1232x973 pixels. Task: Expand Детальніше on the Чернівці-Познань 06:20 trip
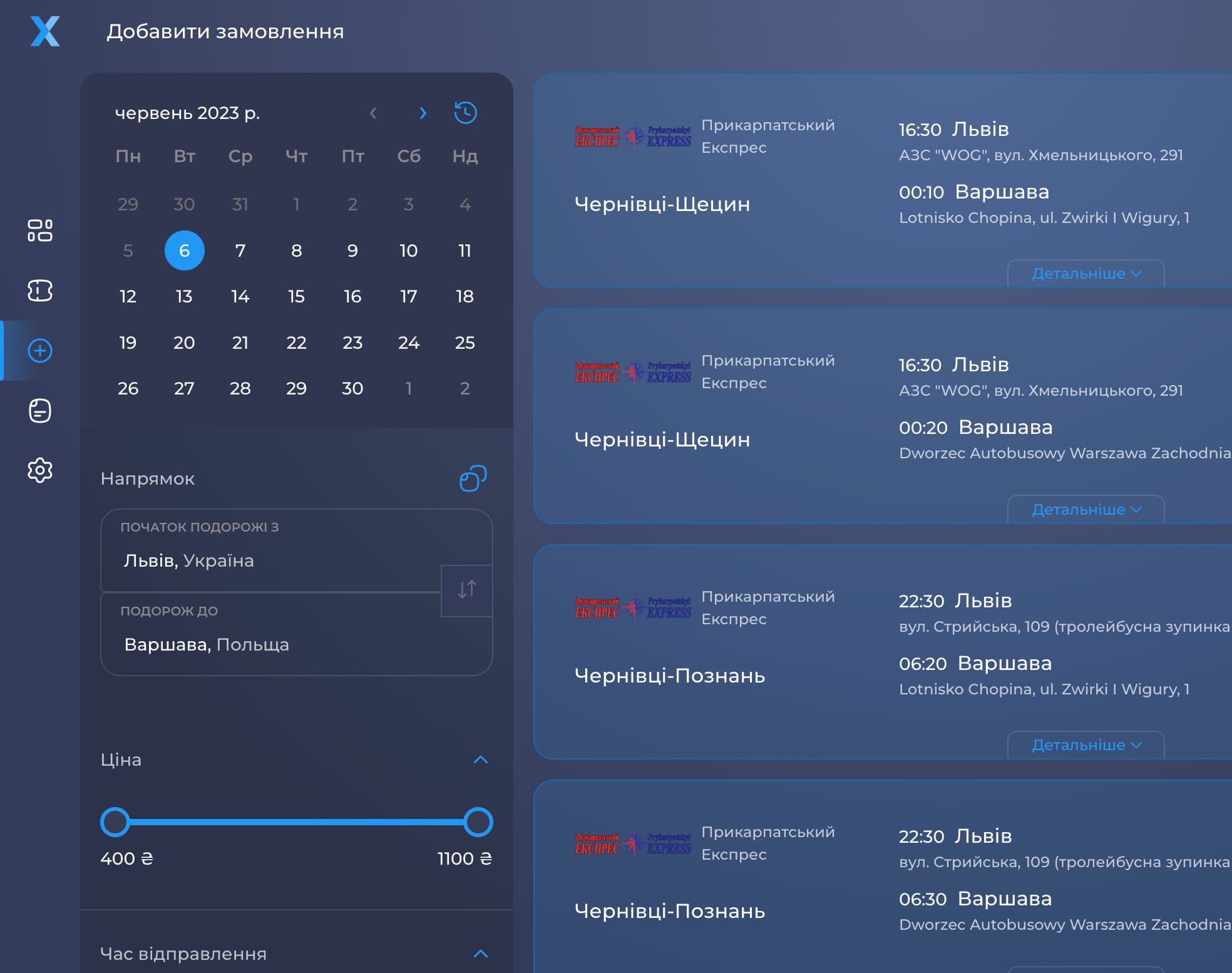(1086, 745)
